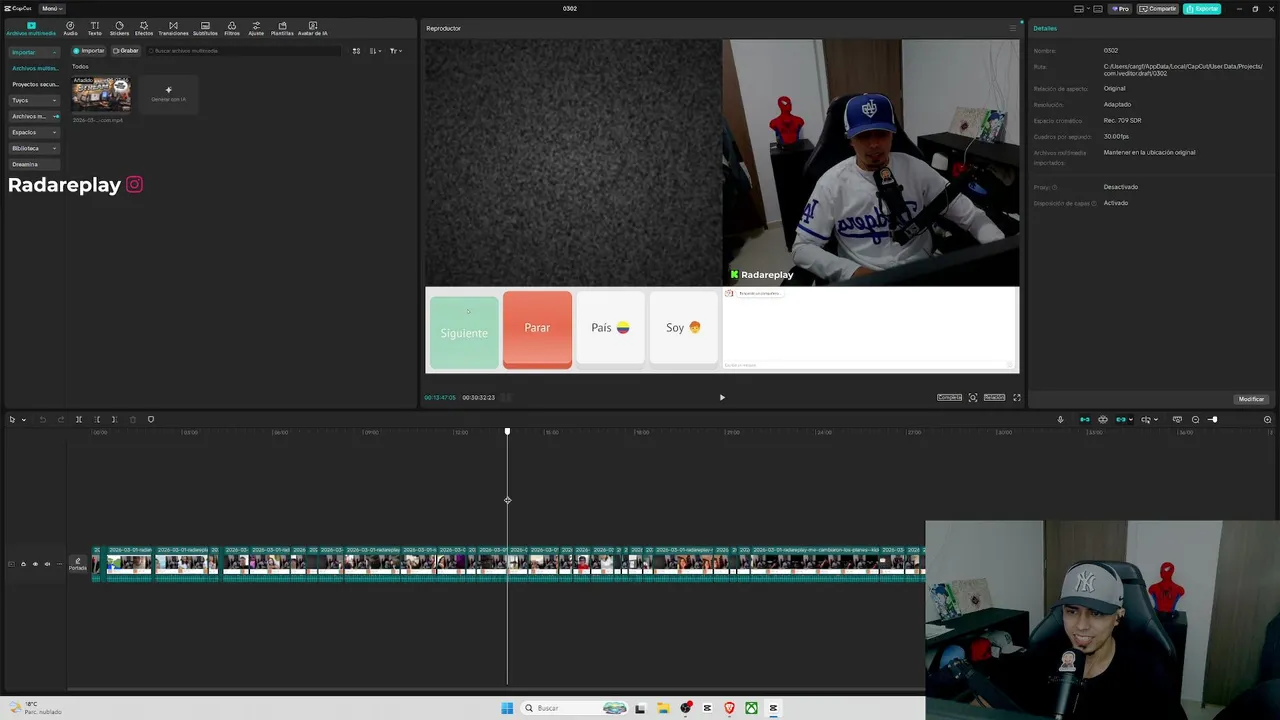Image resolution: width=1280 pixels, height=720 pixels.
Task: Play the video in the player
Action: 722,397
